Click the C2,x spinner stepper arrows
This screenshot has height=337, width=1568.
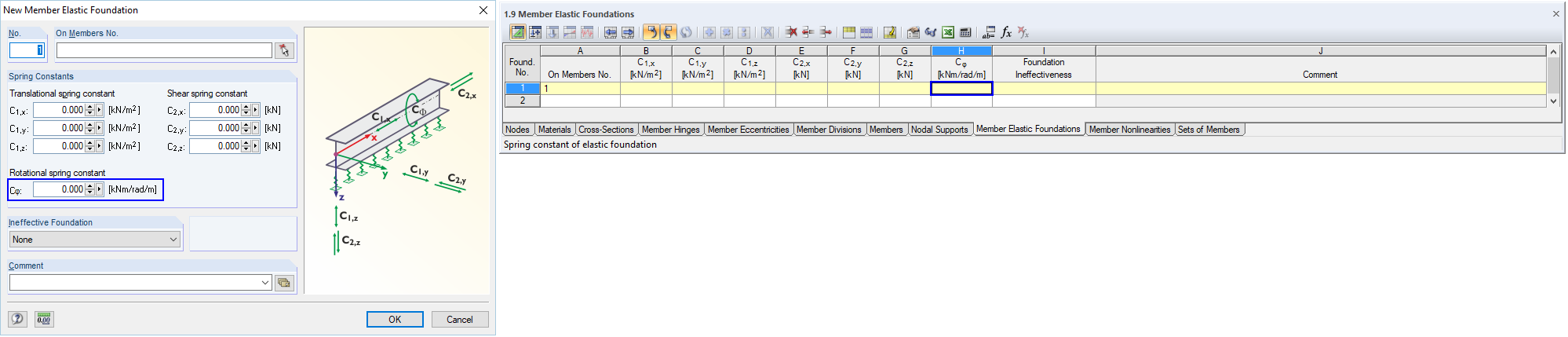click(x=246, y=111)
